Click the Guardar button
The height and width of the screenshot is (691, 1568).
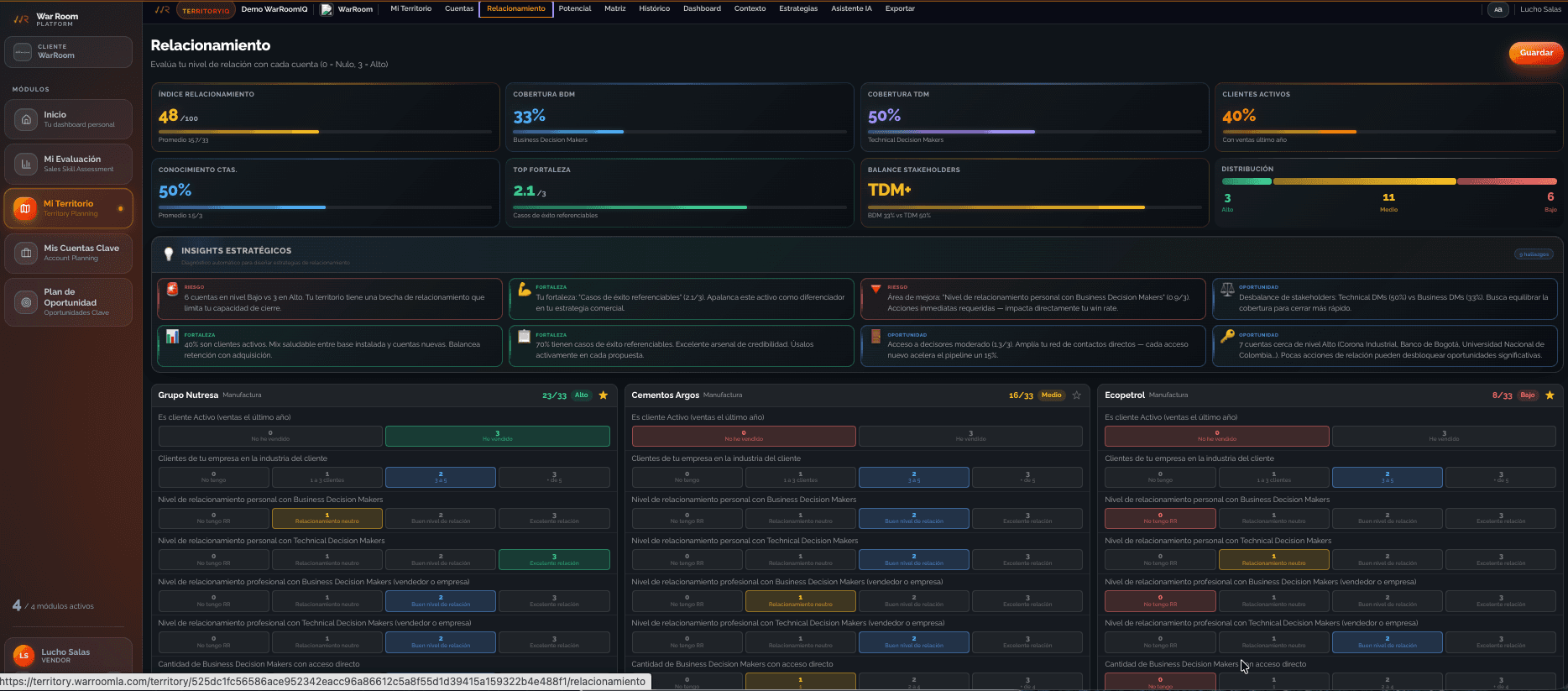1536,53
